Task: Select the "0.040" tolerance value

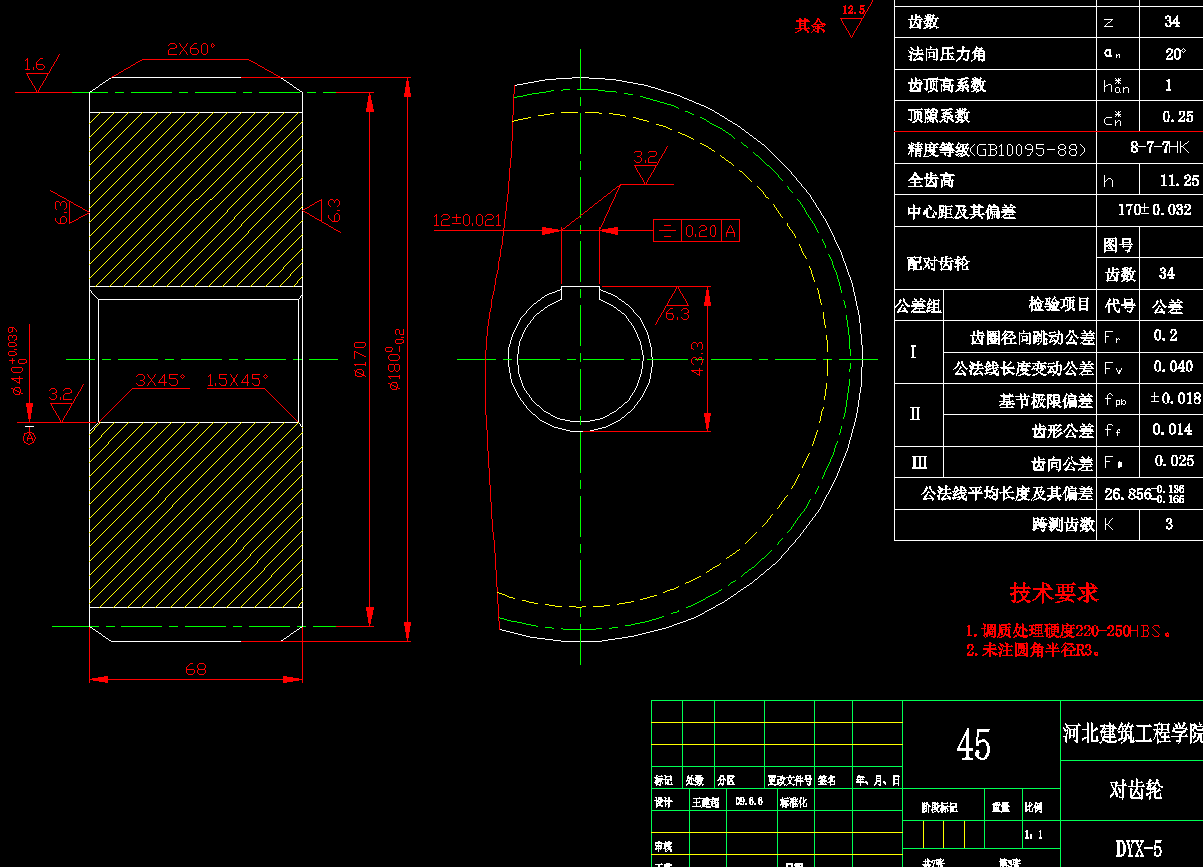Action: pyautogui.click(x=1173, y=367)
